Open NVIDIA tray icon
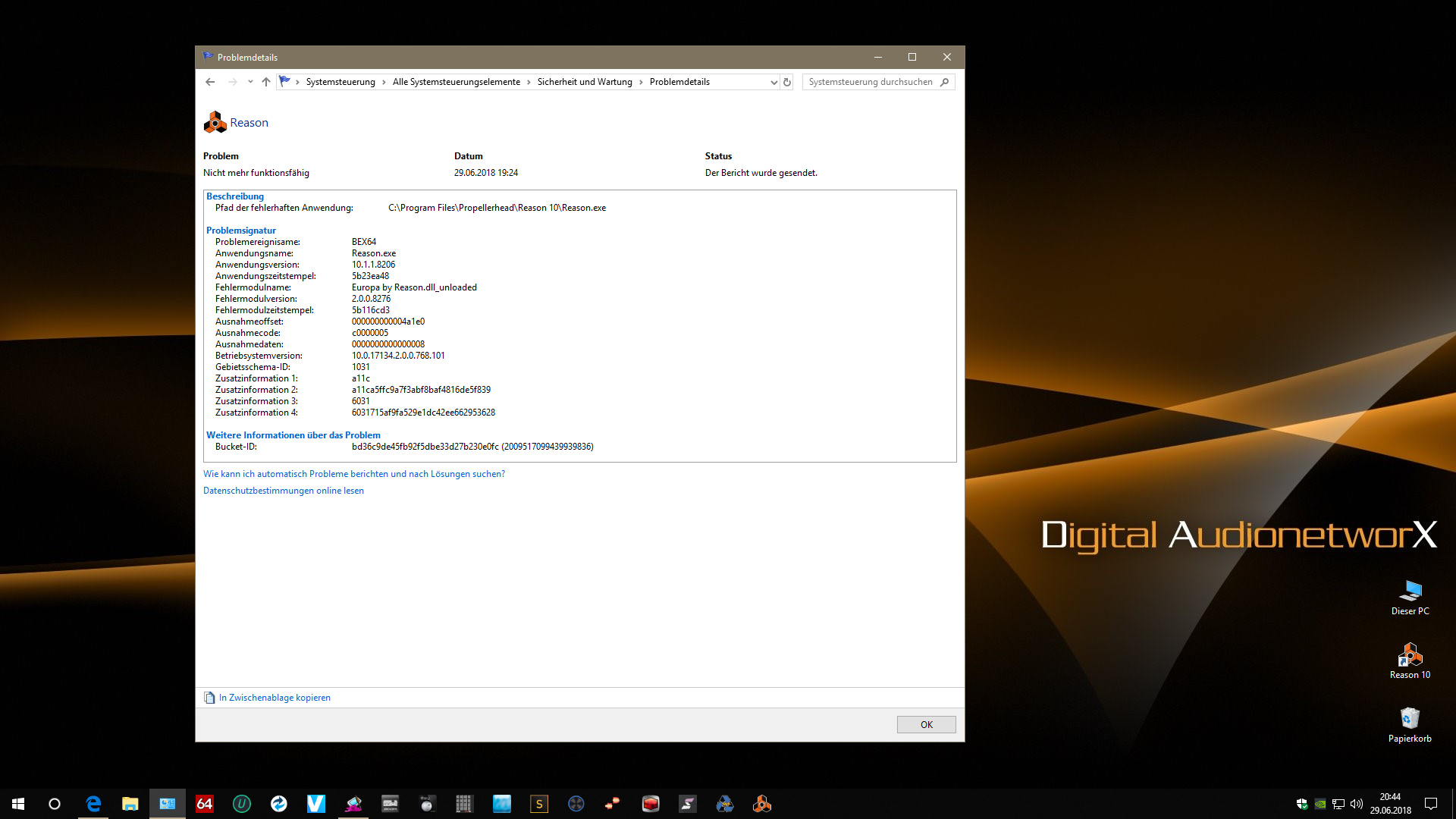Screen dimensions: 1456x819 click(x=1320, y=804)
